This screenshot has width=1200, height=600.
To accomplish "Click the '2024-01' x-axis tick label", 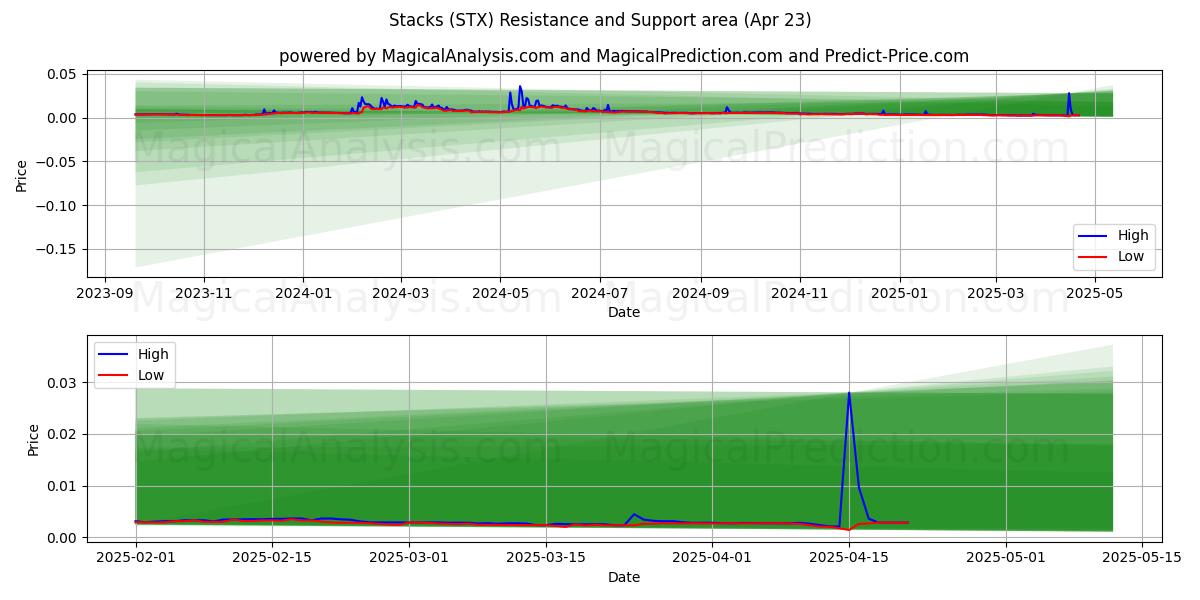I will tap(302, 294).
